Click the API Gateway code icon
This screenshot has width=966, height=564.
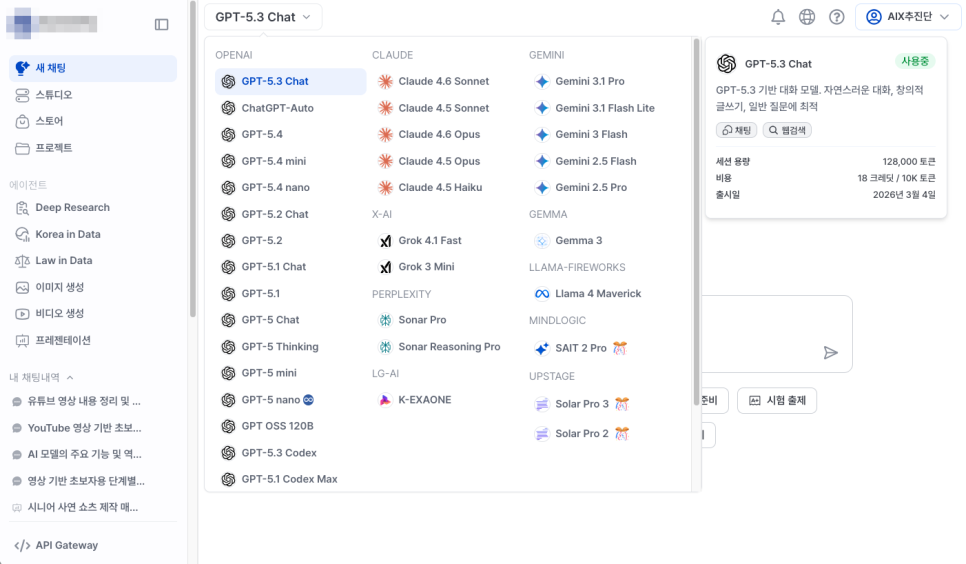[22, 546]
